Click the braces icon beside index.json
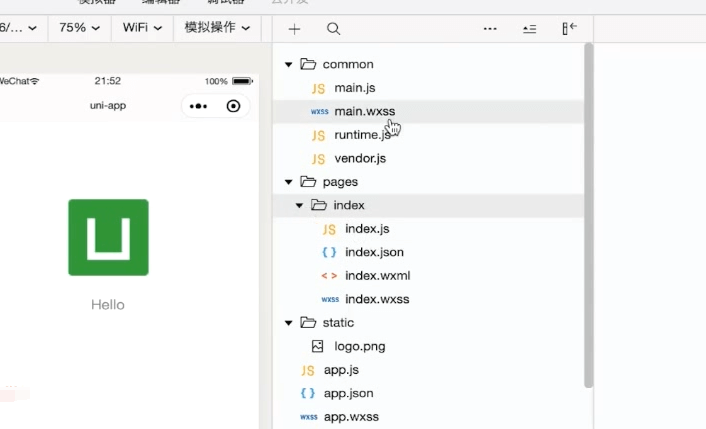 point(329,252)
